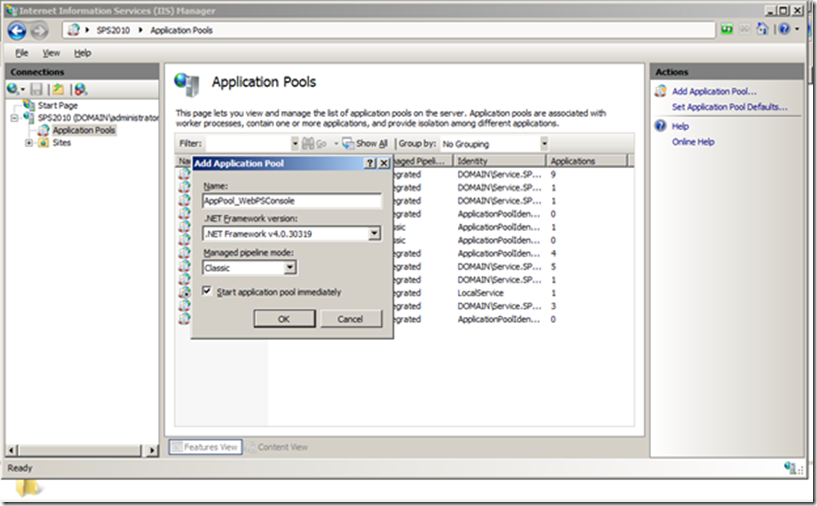Click the Show All icon in filter bar
817x506 pixels.
(x=348, y=143)
